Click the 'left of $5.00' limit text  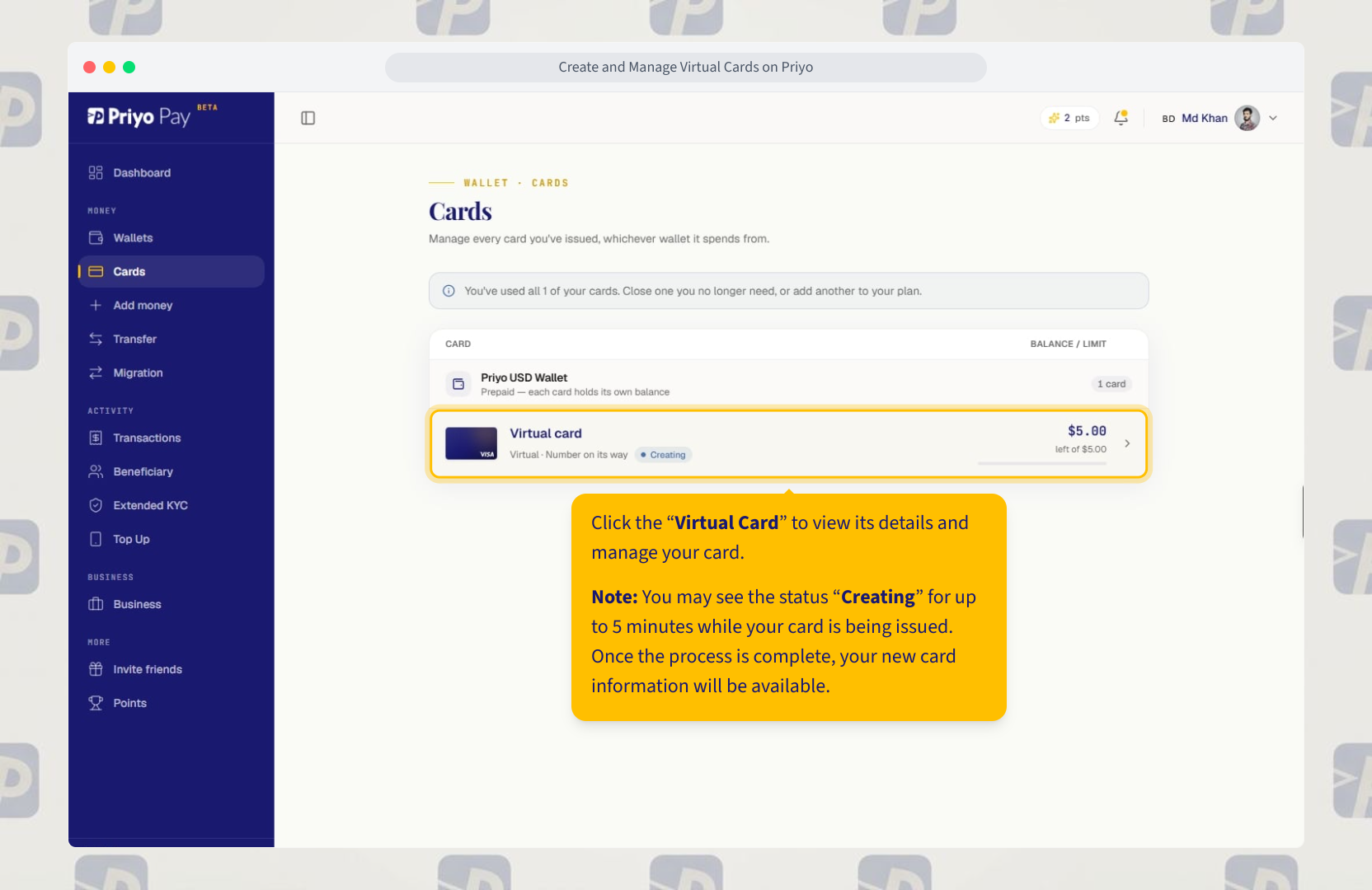click(x=1081, y=449)
